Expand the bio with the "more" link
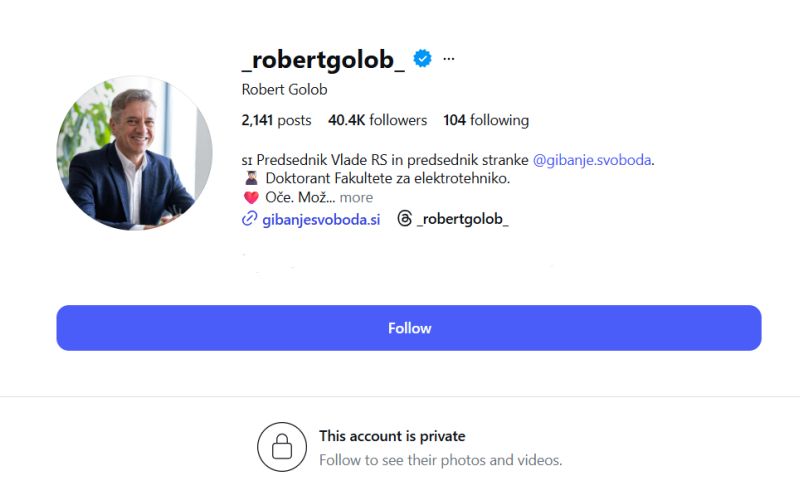Image resolution: width=800 pixels, height=500 pixels. pos(356,198)
